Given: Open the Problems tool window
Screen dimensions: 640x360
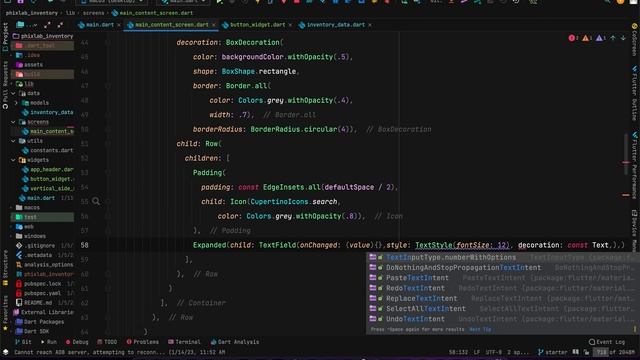Looking at the screenshot, I should pos(142,342).
